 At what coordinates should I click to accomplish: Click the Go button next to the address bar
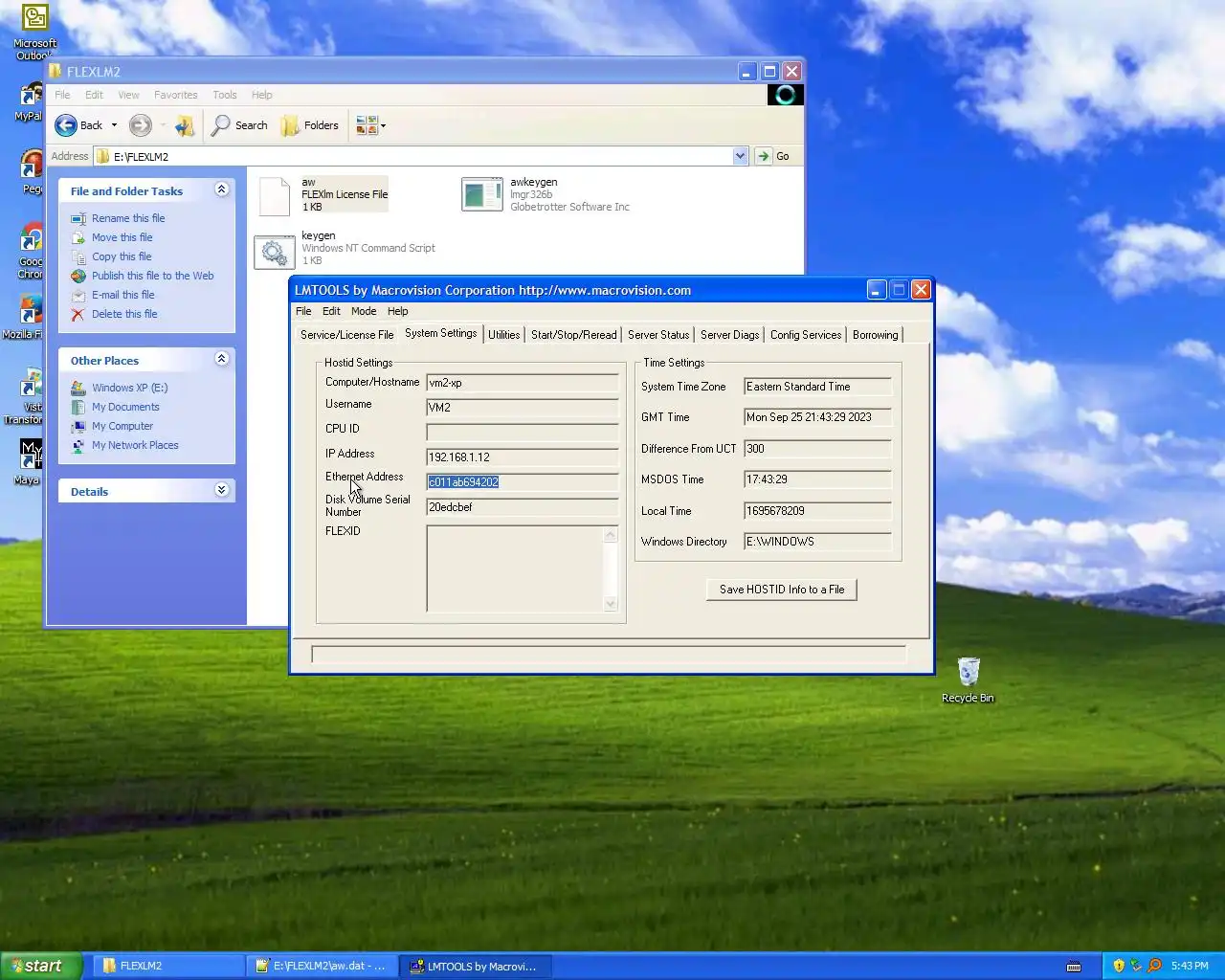tap(776, 156)
